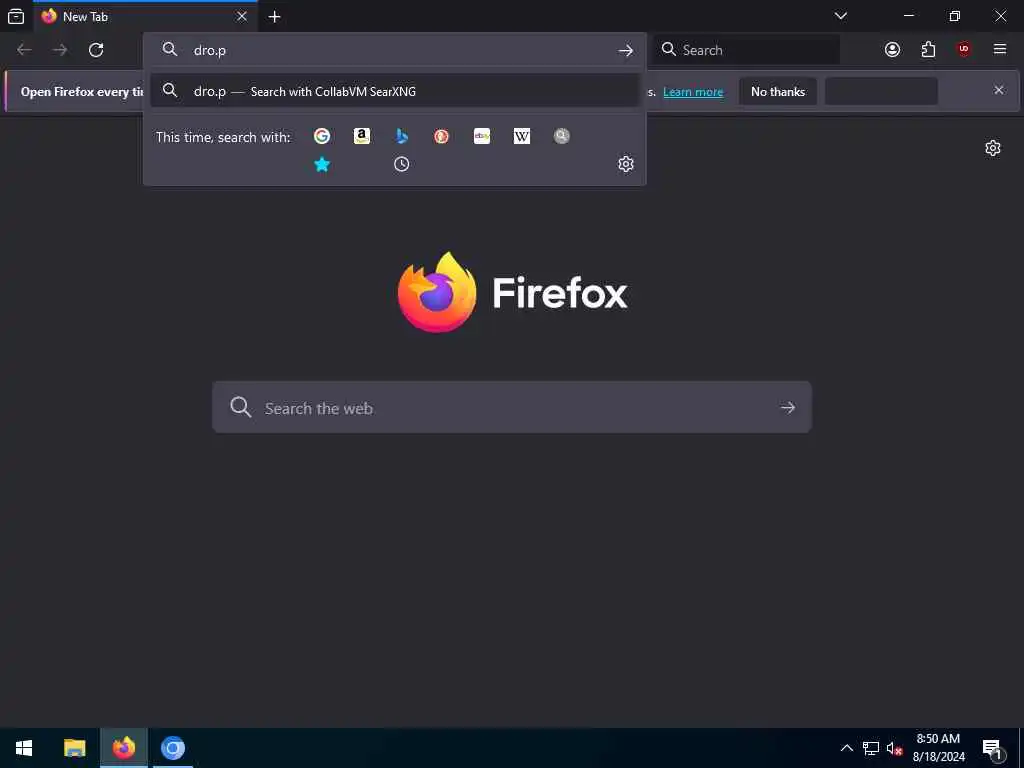1024x768 pixels.
Task: Open File Explorer from taskbar
Action: [74, 748]
